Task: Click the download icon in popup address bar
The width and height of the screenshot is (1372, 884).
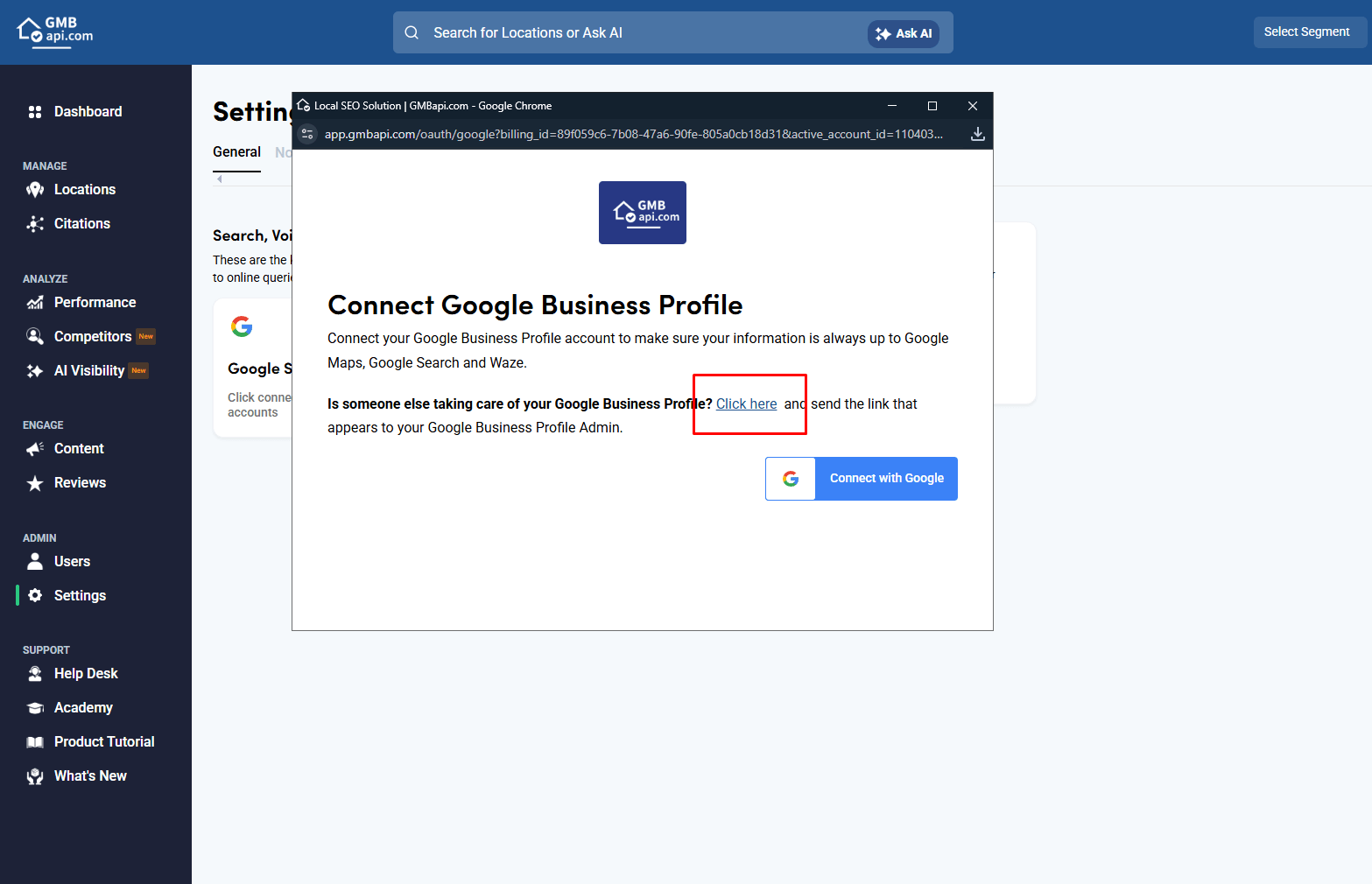Action: pyautogui.click(x=978, y=134)
